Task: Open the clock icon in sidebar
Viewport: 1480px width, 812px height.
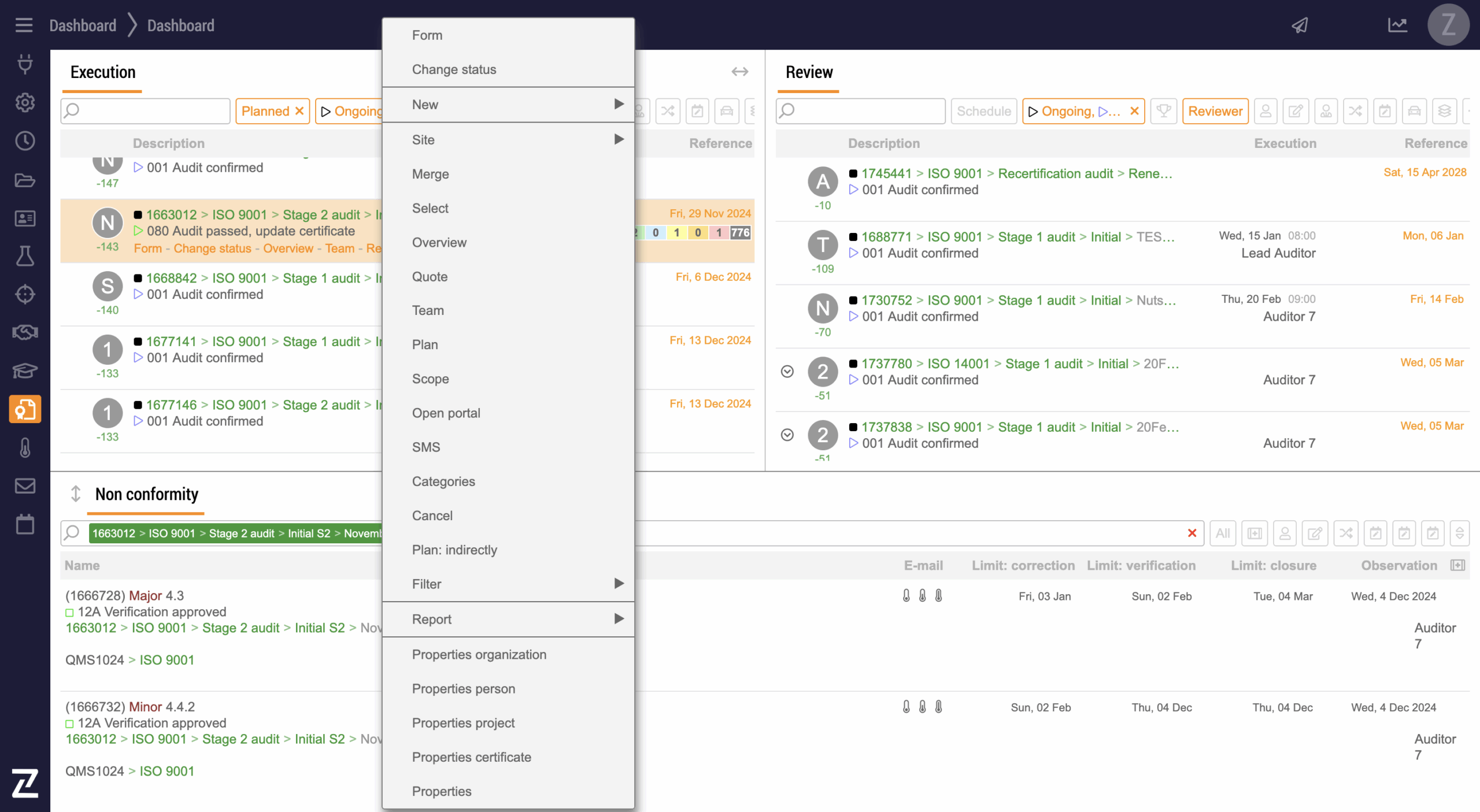Action: [25, 141]
